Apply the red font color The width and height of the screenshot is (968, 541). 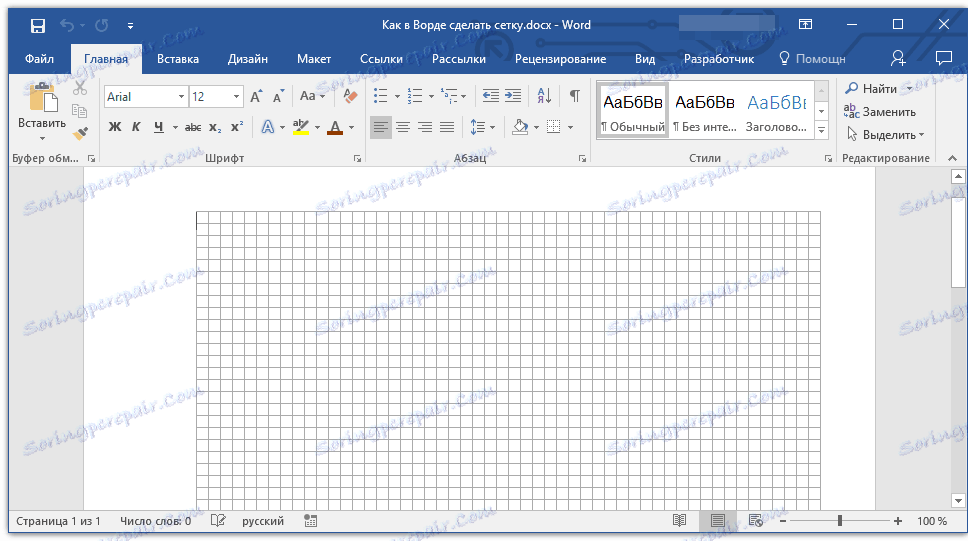[x=335, y=127]
